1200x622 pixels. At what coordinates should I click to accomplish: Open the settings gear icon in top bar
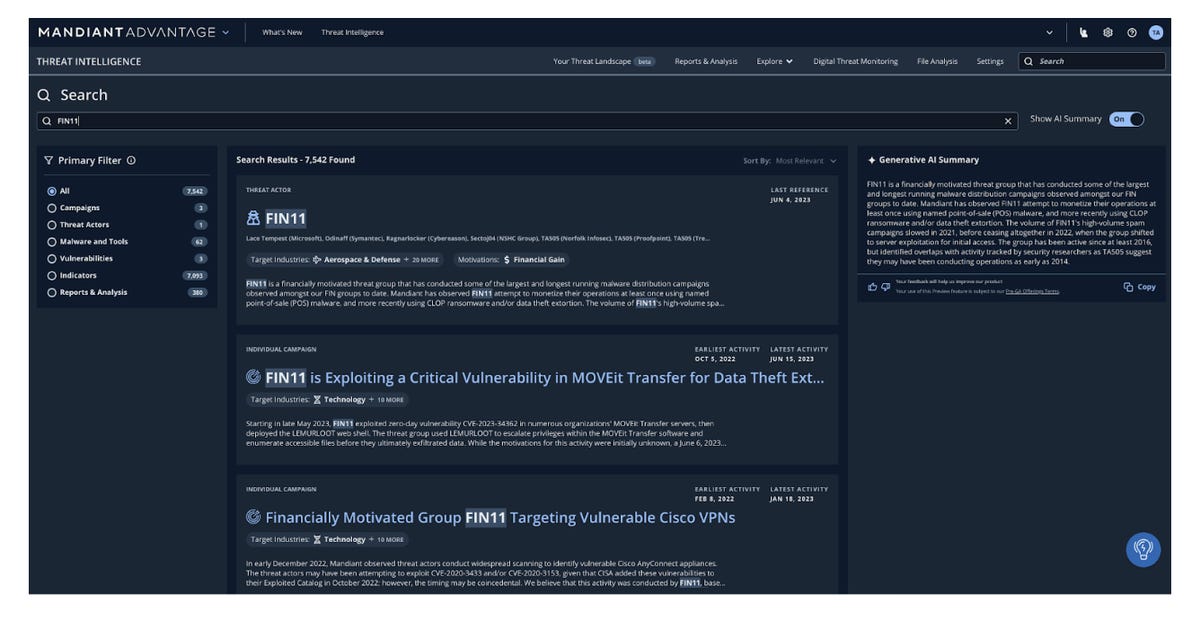[1108, 32]
